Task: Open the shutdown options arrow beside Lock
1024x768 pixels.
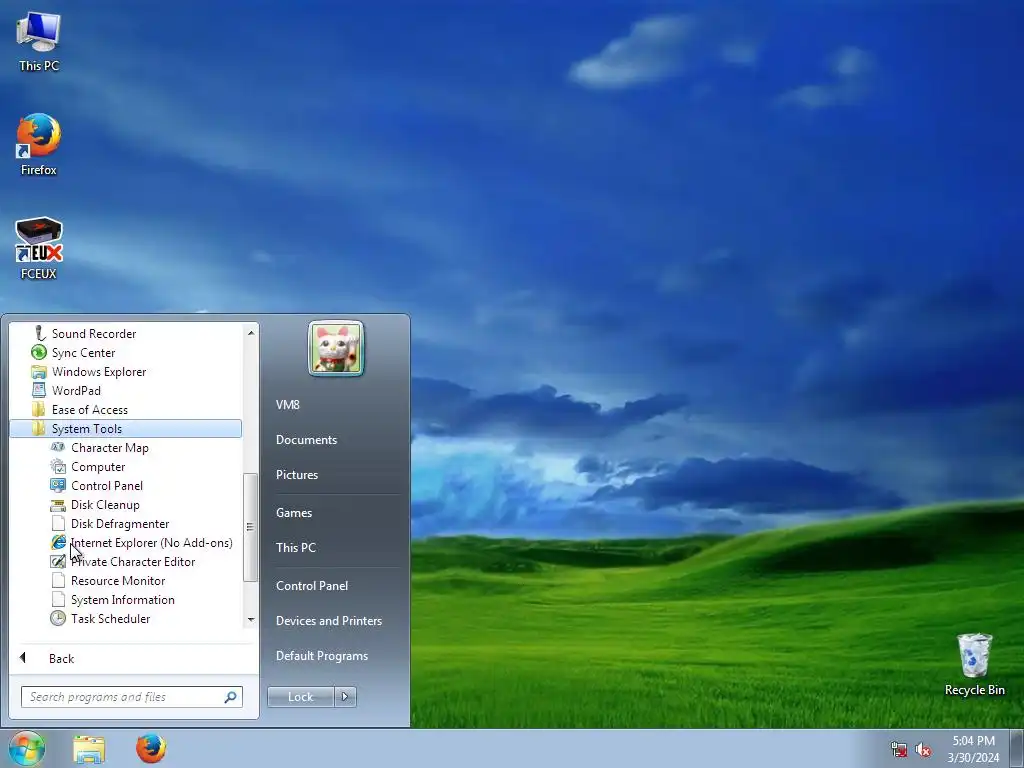Action: (345, 697)
